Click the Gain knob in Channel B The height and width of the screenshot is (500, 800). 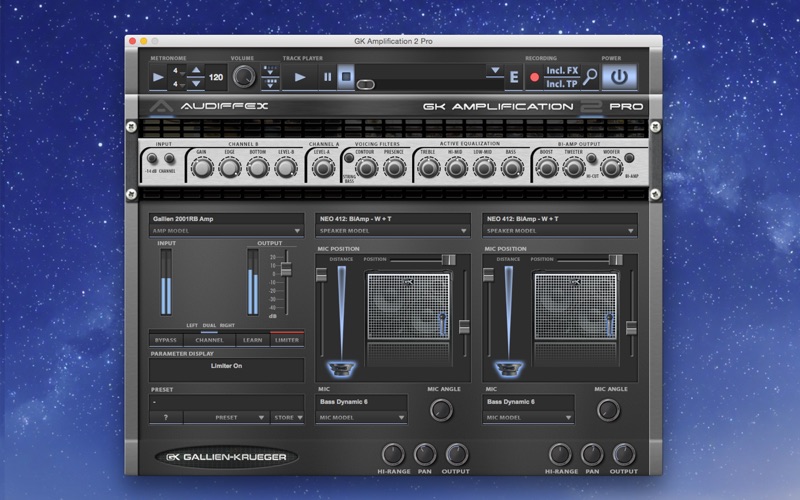[203, 168]
